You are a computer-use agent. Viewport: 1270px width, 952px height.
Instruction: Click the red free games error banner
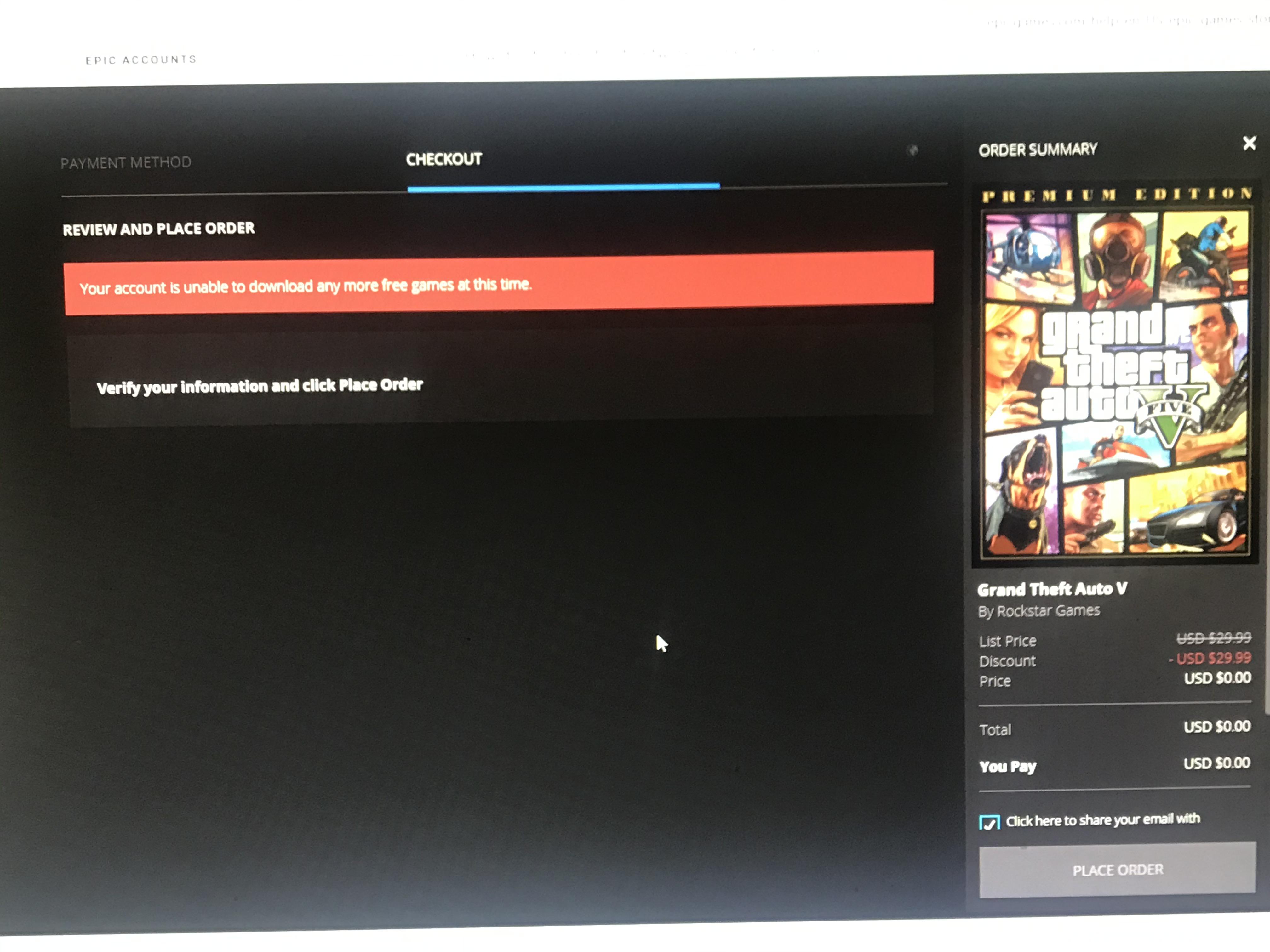498,283
